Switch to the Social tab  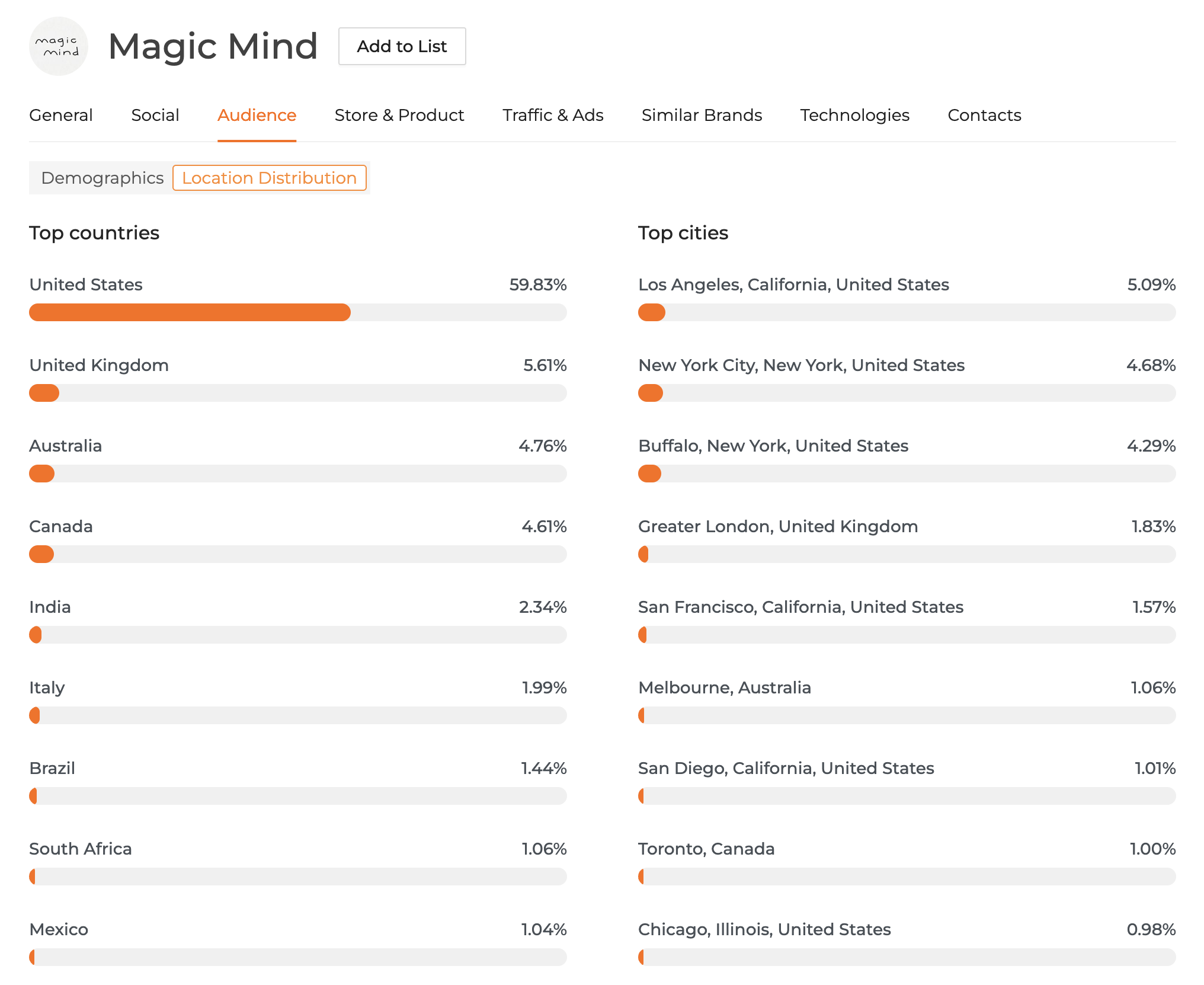[155, 115]
